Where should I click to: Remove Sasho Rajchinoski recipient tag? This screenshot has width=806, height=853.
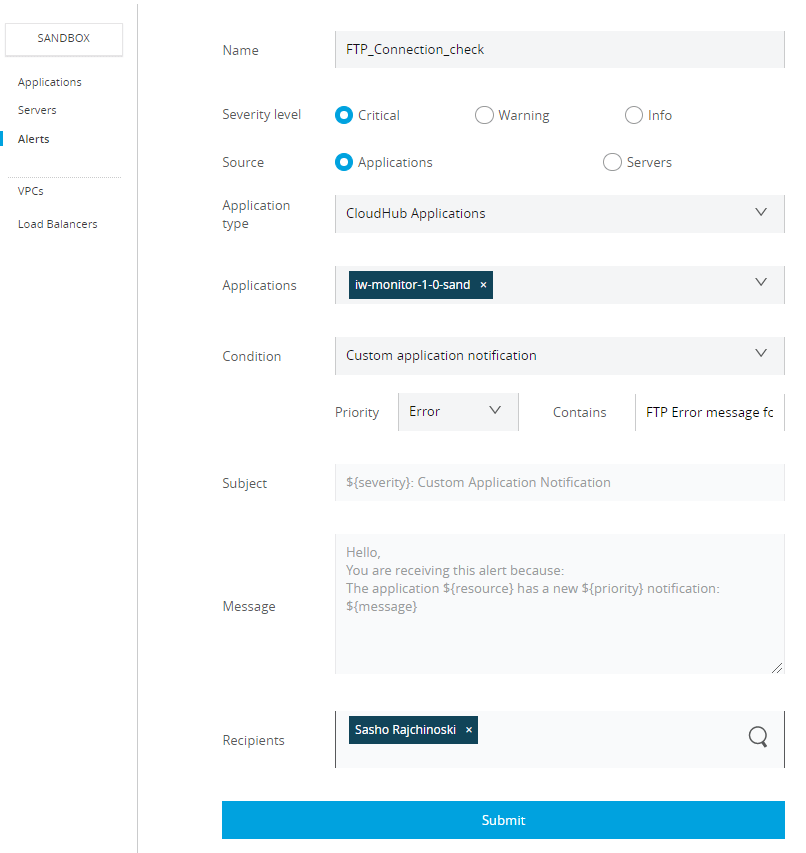469,730
